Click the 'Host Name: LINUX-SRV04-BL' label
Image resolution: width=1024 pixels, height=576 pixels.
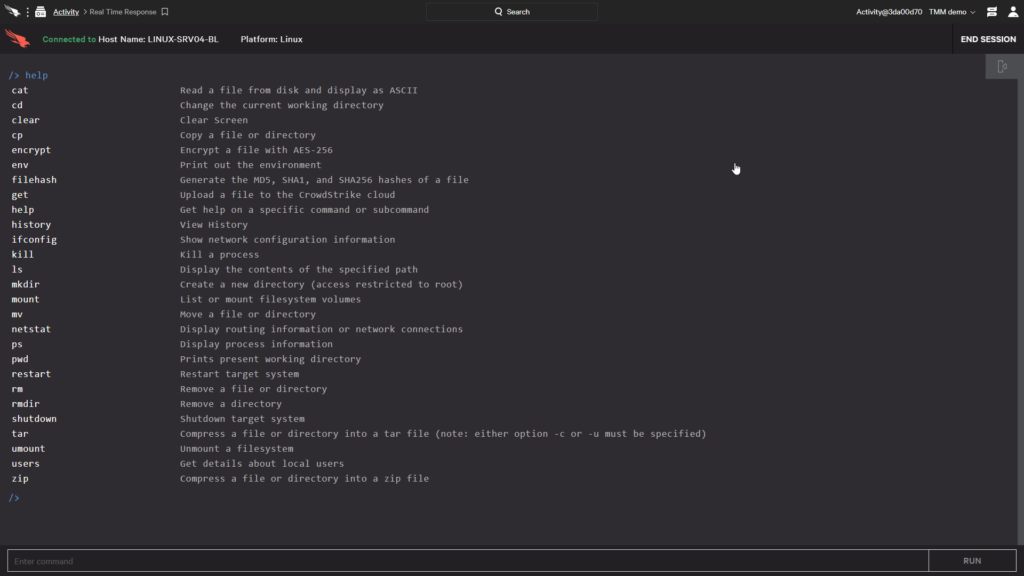coord(158,39)
